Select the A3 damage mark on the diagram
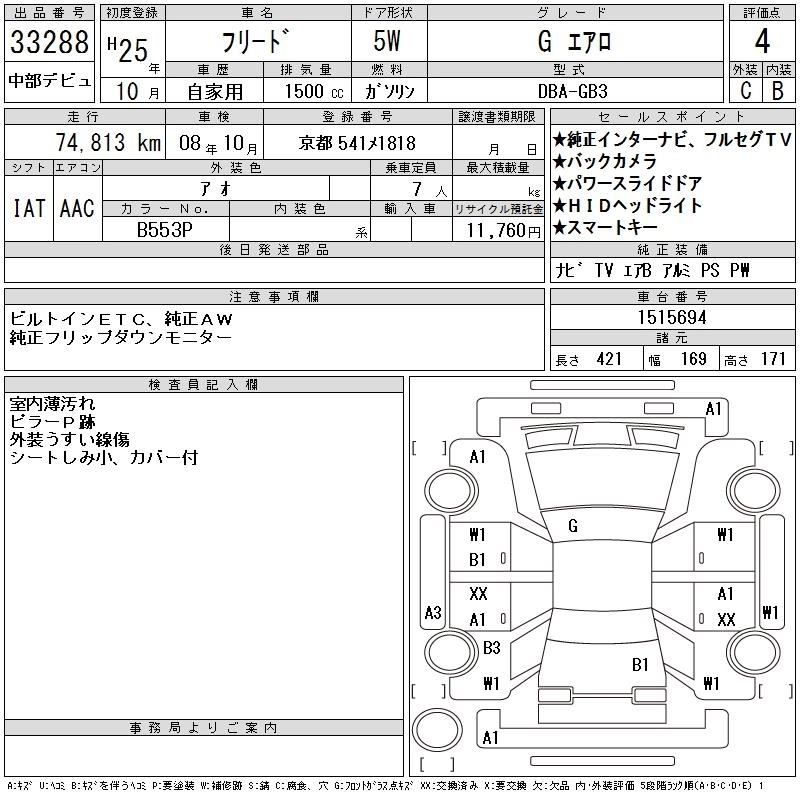Viewport: 800px width, 800px height. click(433, 612)
